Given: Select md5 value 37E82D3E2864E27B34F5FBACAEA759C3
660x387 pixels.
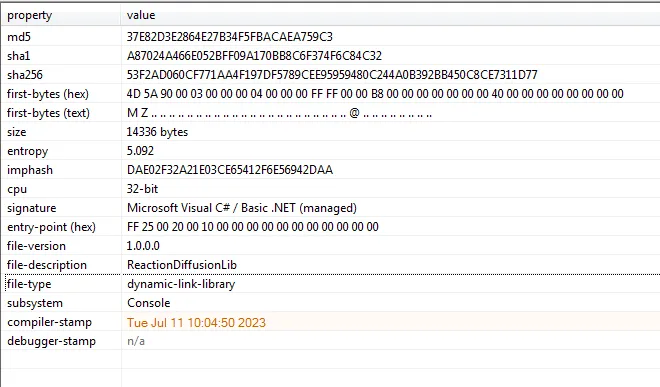Looking at the screenshot, I should tap(230, 37).
